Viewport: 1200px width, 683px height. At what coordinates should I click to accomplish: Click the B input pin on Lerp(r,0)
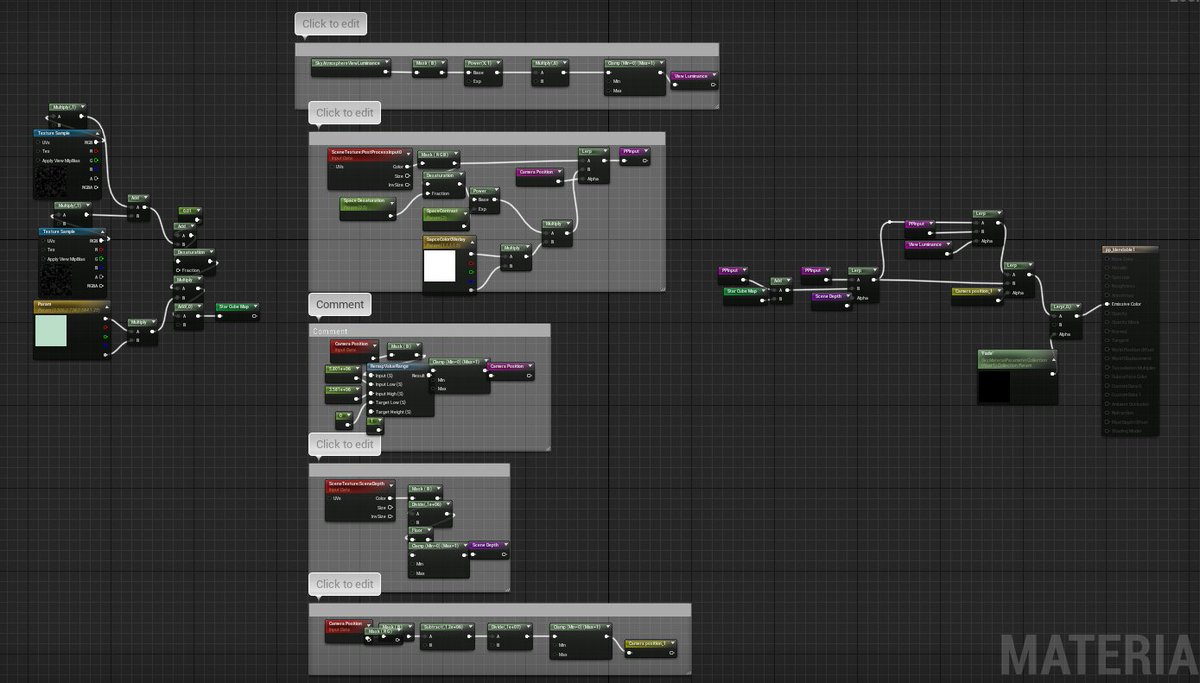(1053, 325)
